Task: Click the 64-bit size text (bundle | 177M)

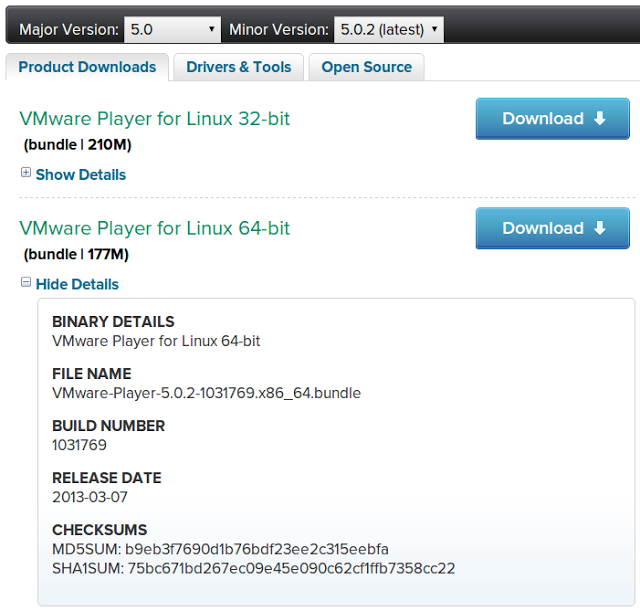Action: (76, 254)
